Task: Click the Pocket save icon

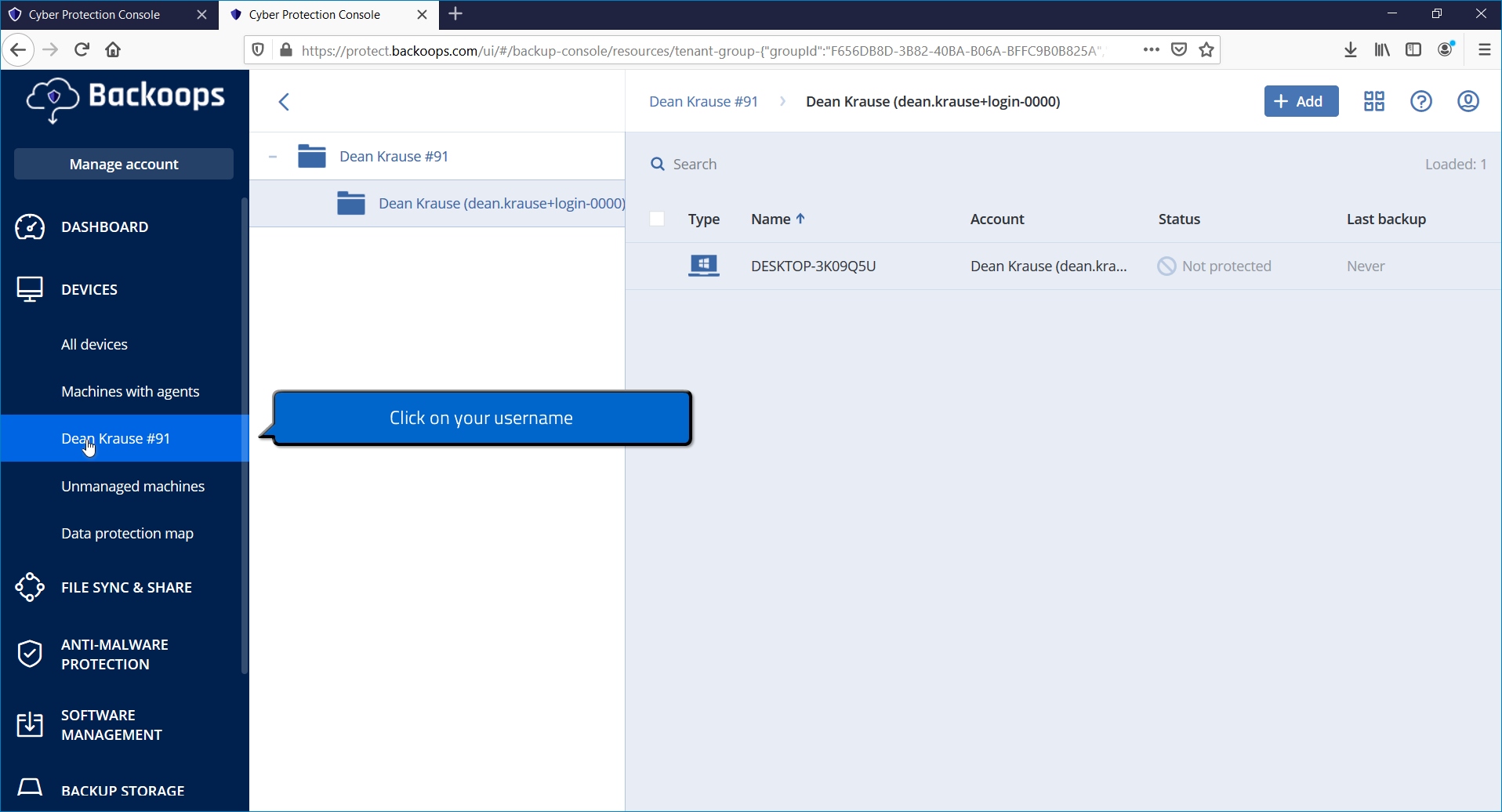Action: (x=1179, y=49)
